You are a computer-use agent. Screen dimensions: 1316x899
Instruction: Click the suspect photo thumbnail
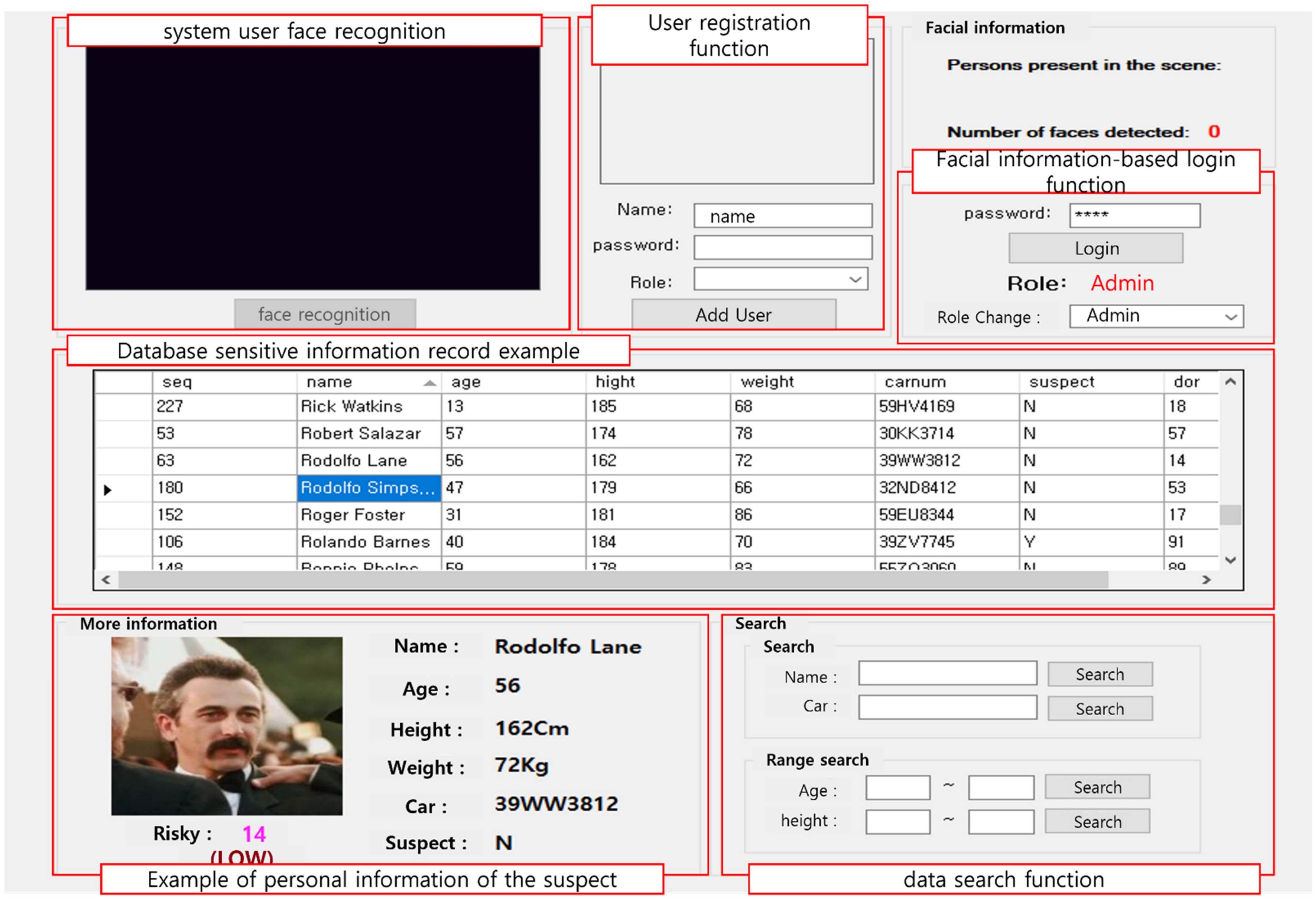tap(226, 726)
